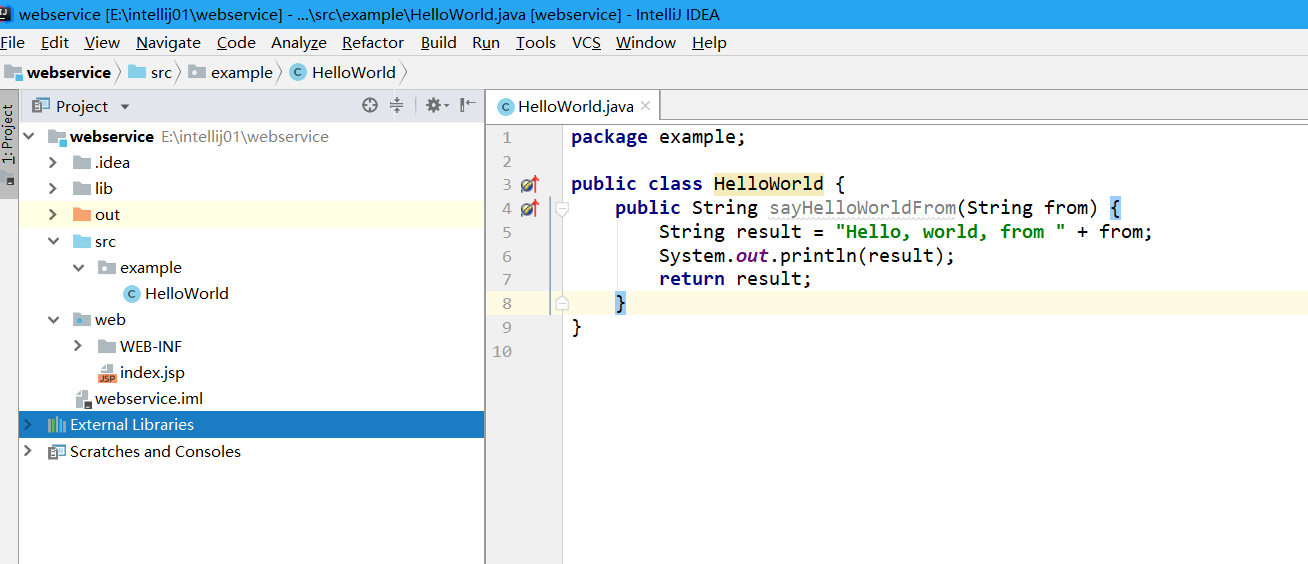
Task: Expand the WEB-INF folder
Action: [78, 346]
